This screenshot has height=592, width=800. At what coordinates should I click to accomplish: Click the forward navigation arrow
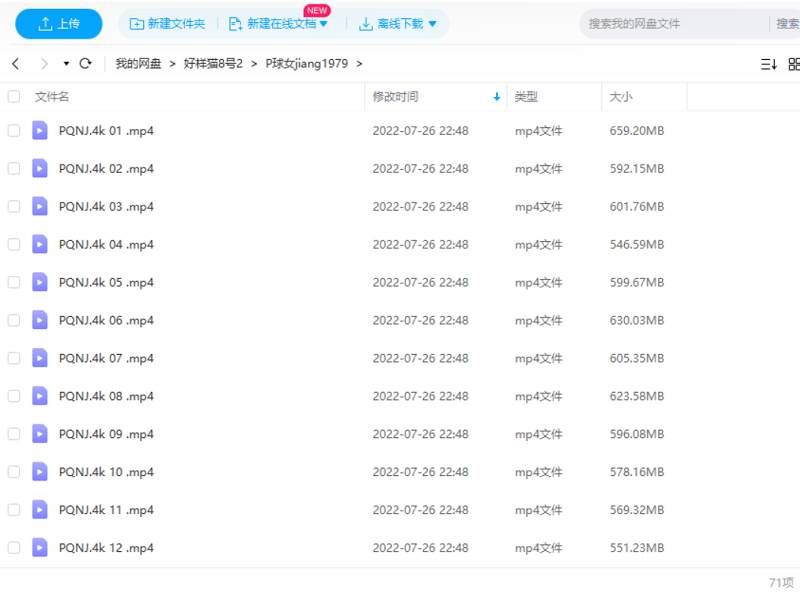pyautogui.click(x=44, y=64)
